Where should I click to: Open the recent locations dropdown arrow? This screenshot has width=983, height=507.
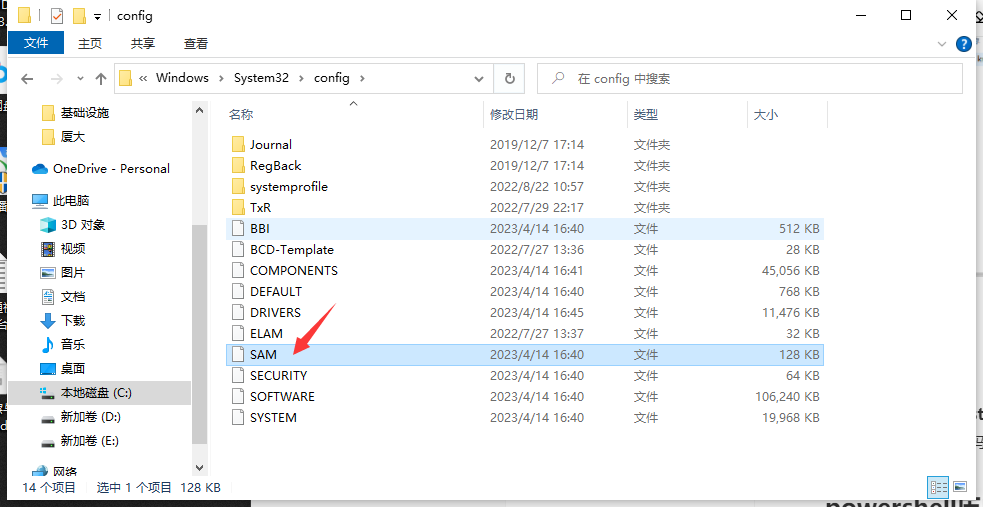click(x=80, y=79)
